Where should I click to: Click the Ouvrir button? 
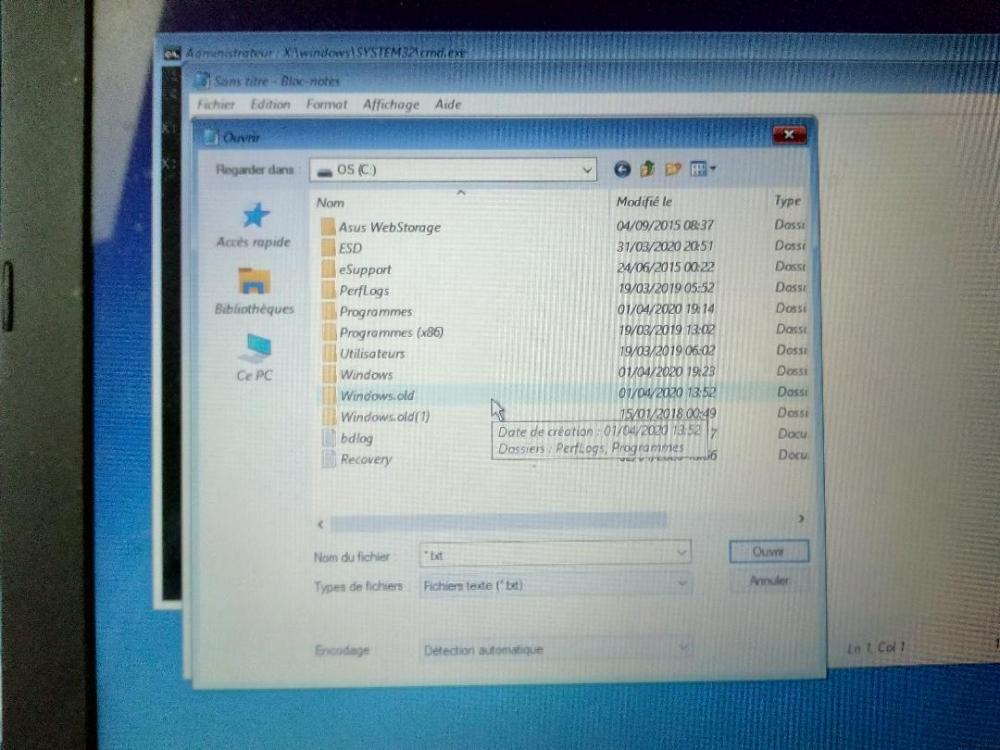pos(768,552)
